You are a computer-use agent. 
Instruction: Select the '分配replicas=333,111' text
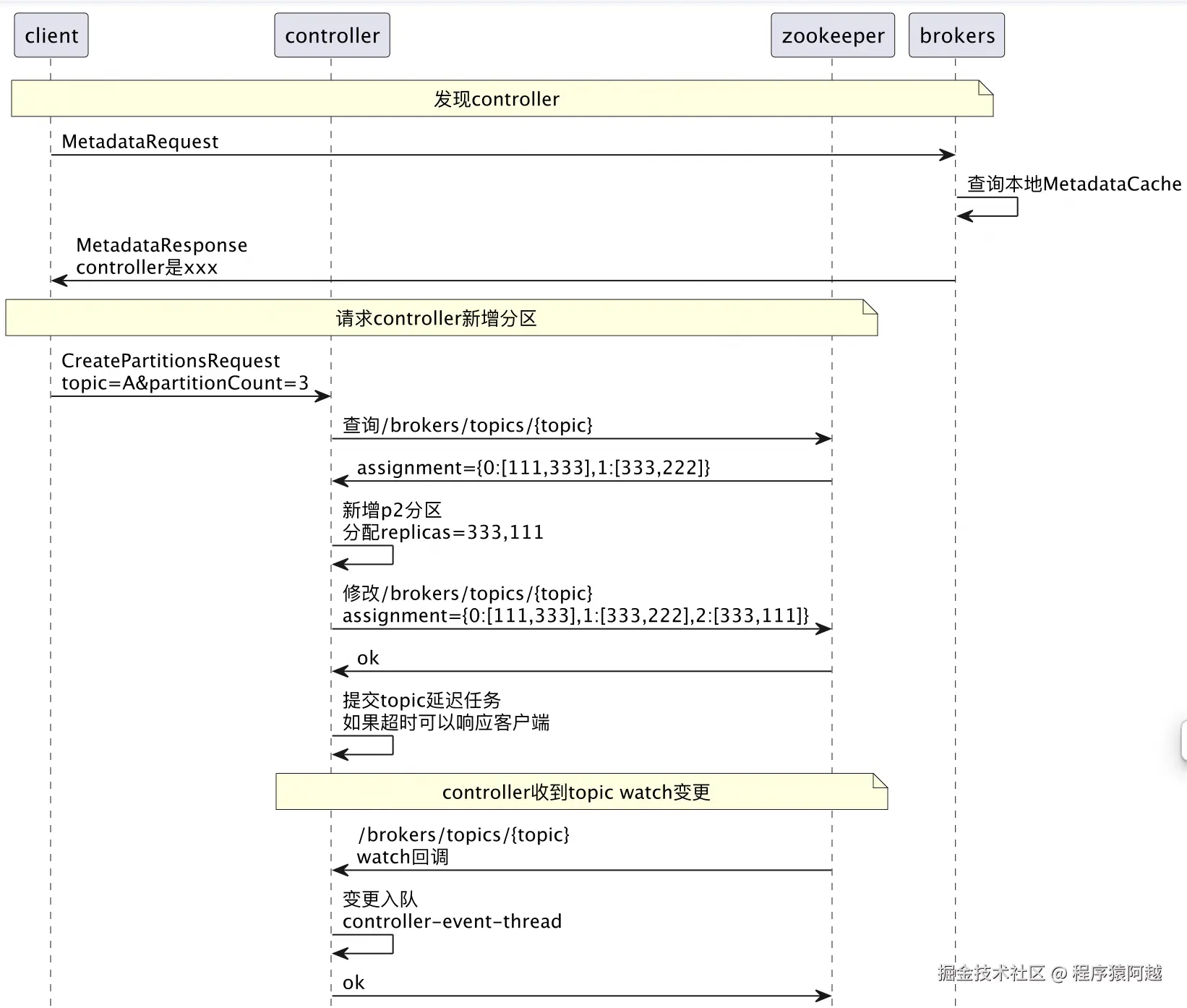(443, 533)
